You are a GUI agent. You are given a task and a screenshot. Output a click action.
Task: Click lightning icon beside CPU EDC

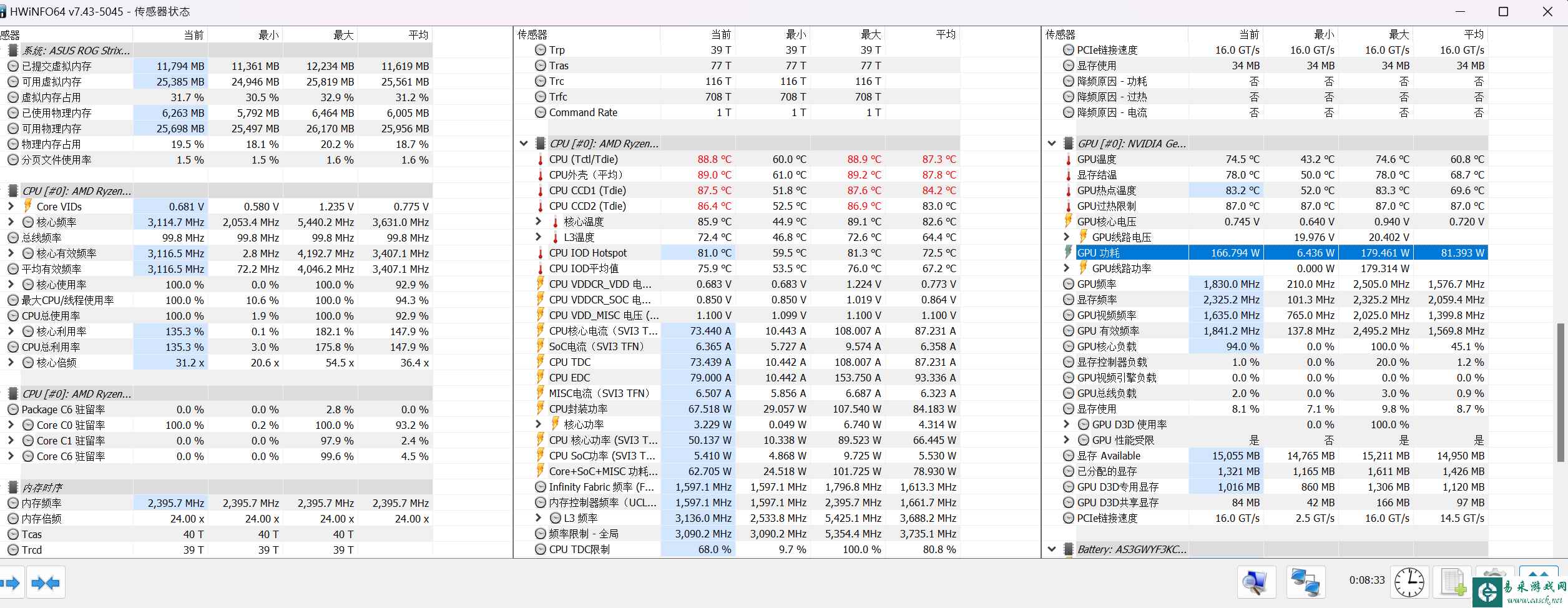(x=541, y=378)
